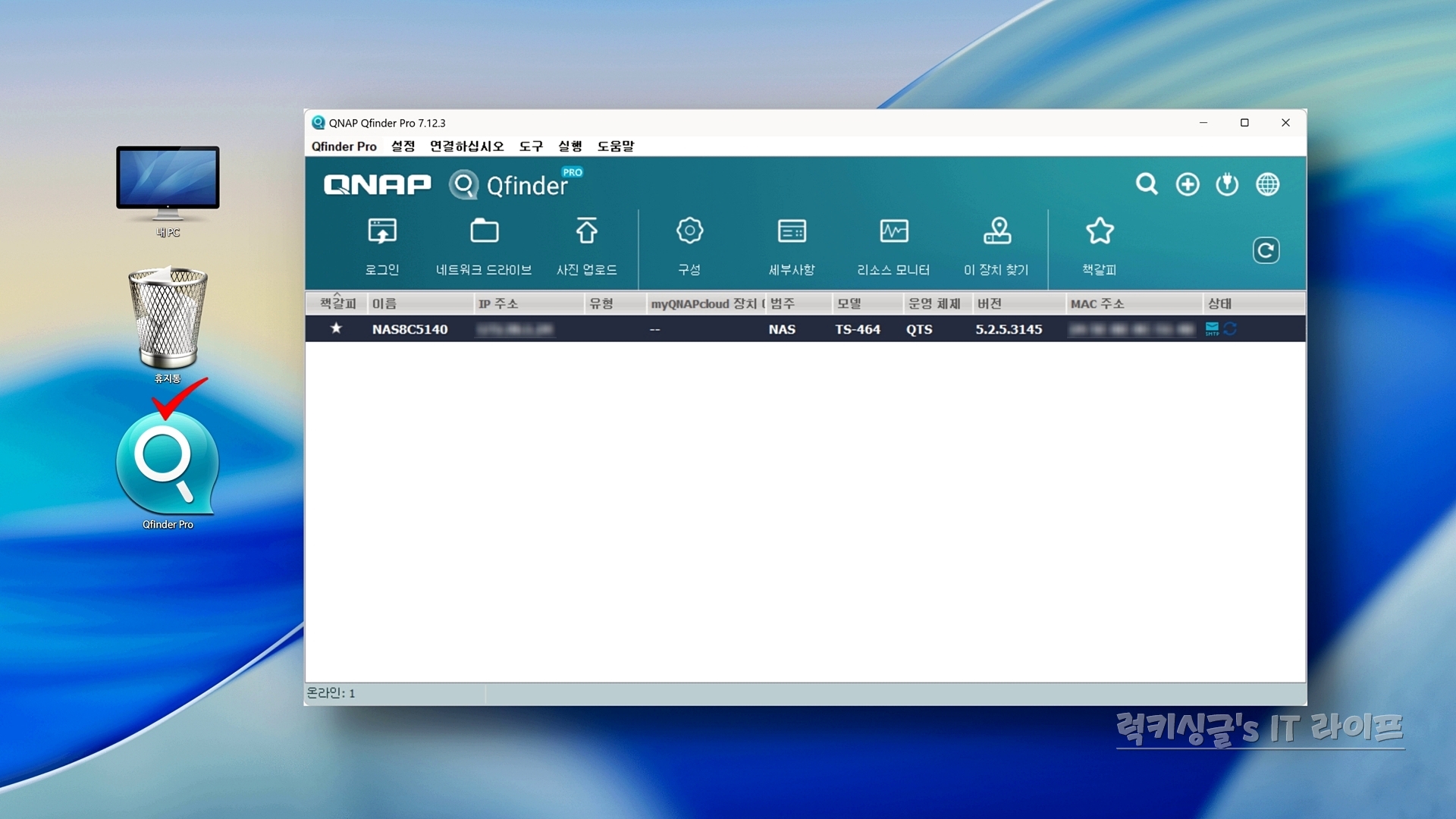Image resolution: width=1456 pixels, height=819 pixels.
Task: Click the refresh button in toolbar
Action: (x=1266, y=250)
